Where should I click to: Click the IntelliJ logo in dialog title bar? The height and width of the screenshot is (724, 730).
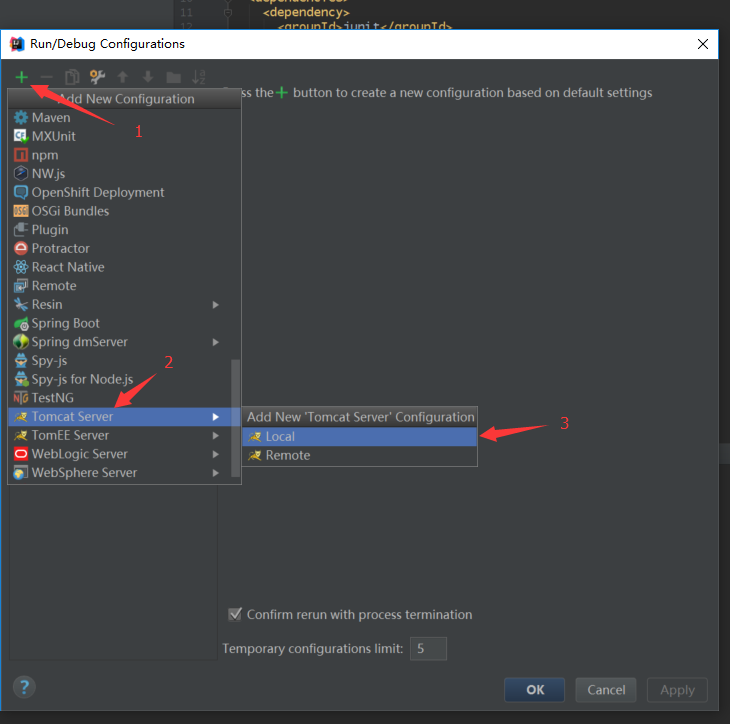coord(17,44)
